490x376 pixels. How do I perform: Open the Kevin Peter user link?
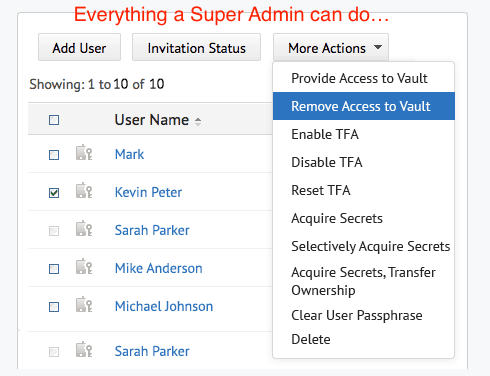[148, 192]
